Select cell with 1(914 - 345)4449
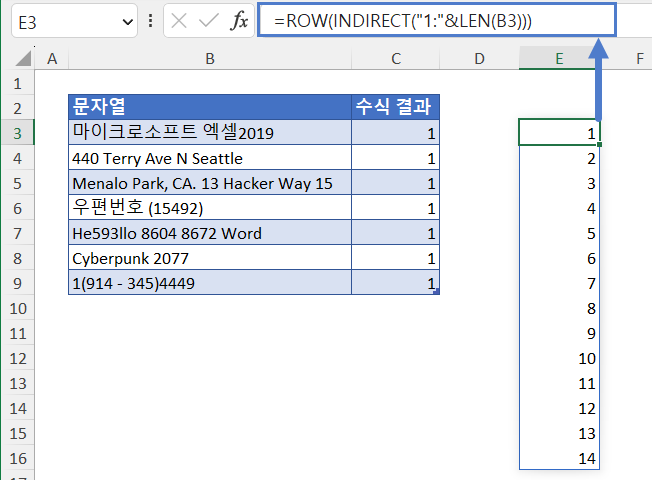Viewport: 652px width, 480px height. (210, 282)
